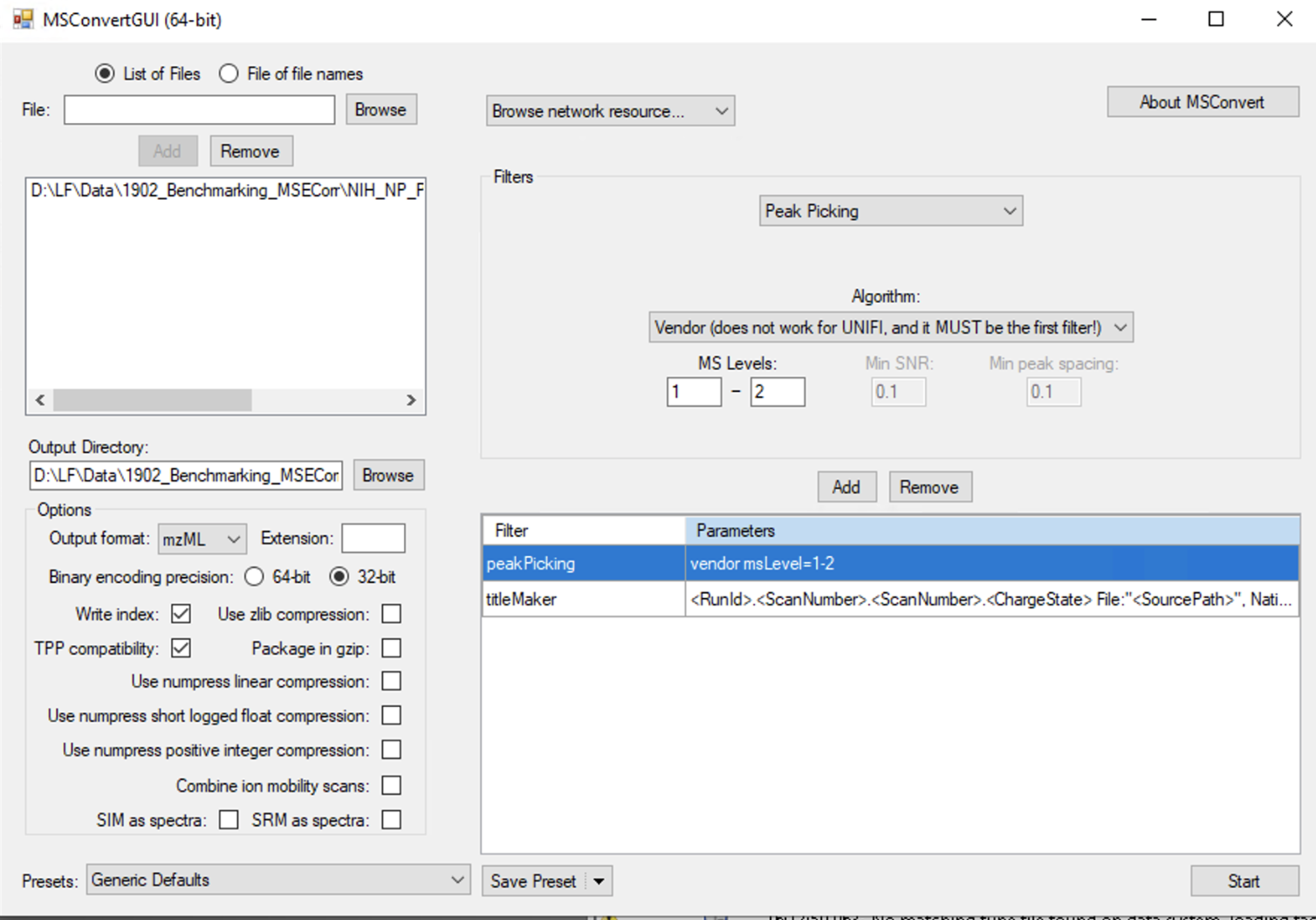Enable Package in gzip checkbox
Viewport: 1316px width, 920px height.
(392, 649)
